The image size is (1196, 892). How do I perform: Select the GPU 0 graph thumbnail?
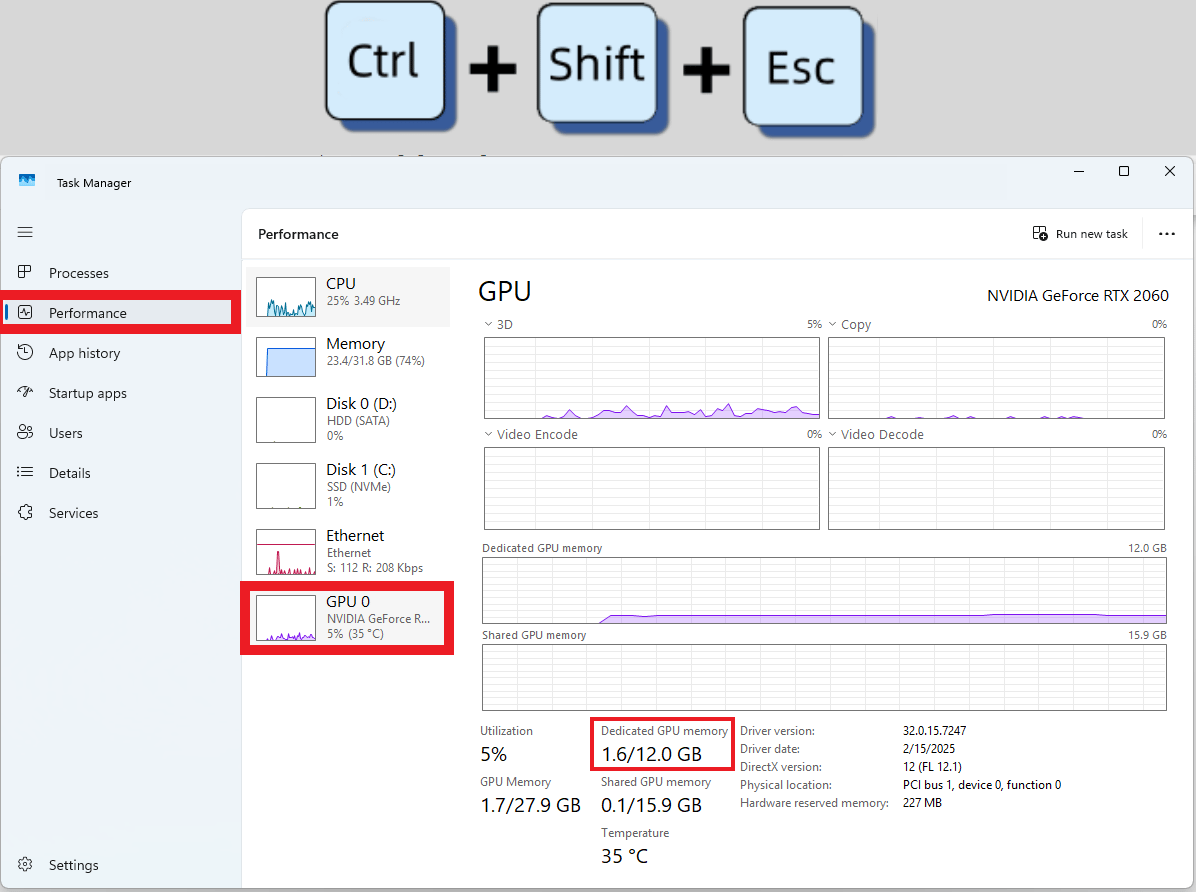point(286,618)
